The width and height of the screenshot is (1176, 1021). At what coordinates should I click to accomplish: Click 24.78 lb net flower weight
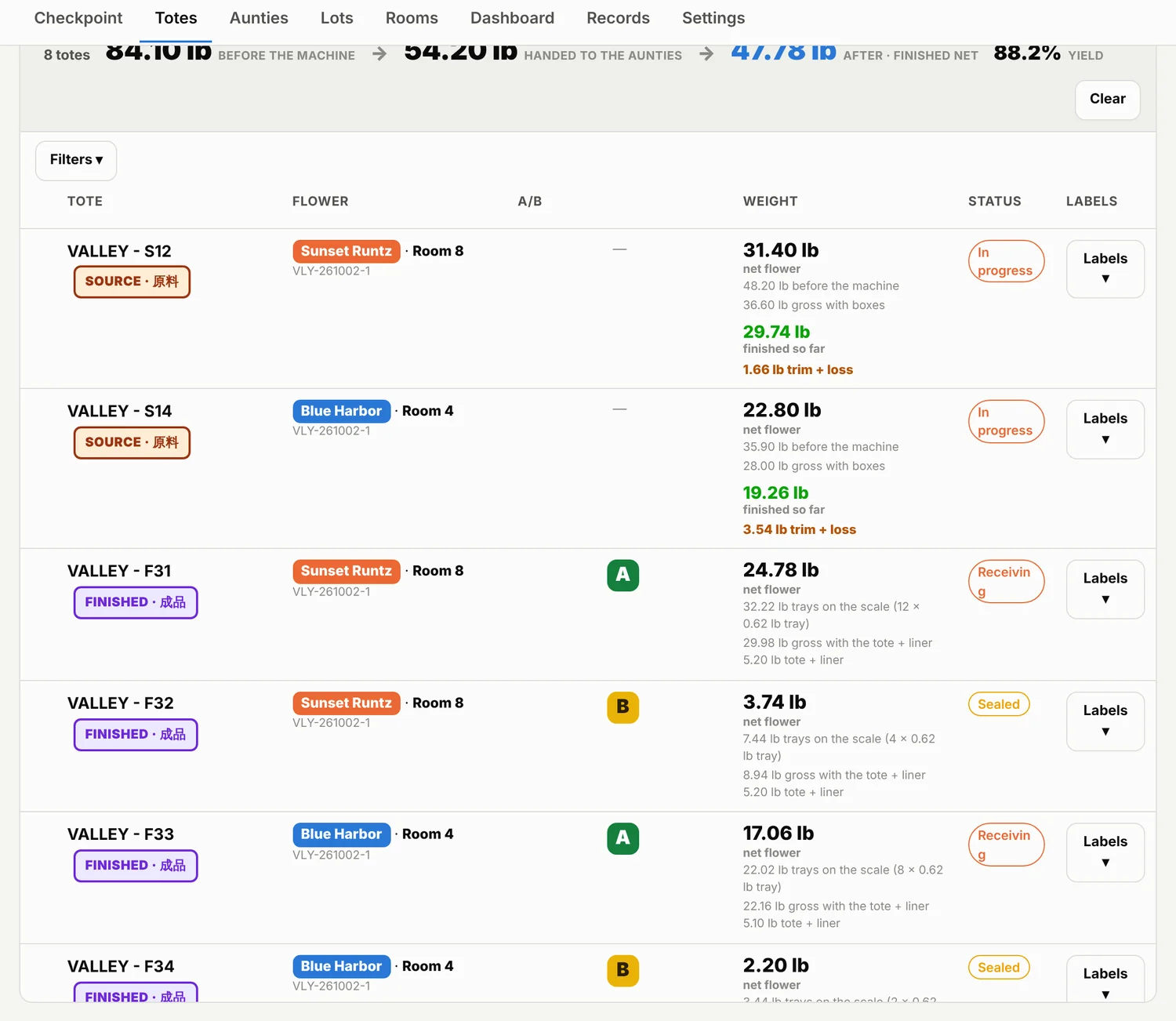[781, 570]
